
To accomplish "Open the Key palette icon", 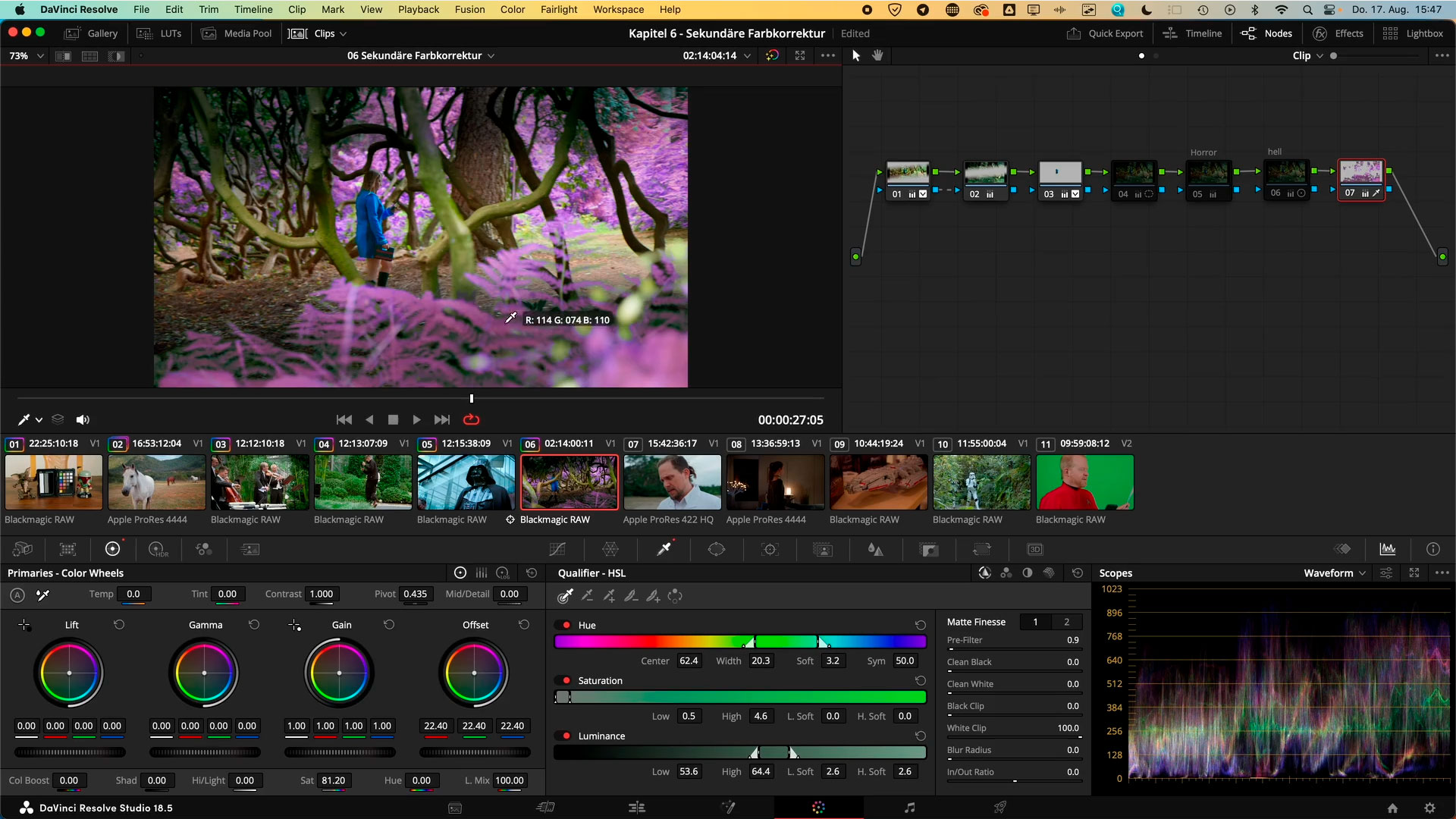I will (x=929, y=549).
